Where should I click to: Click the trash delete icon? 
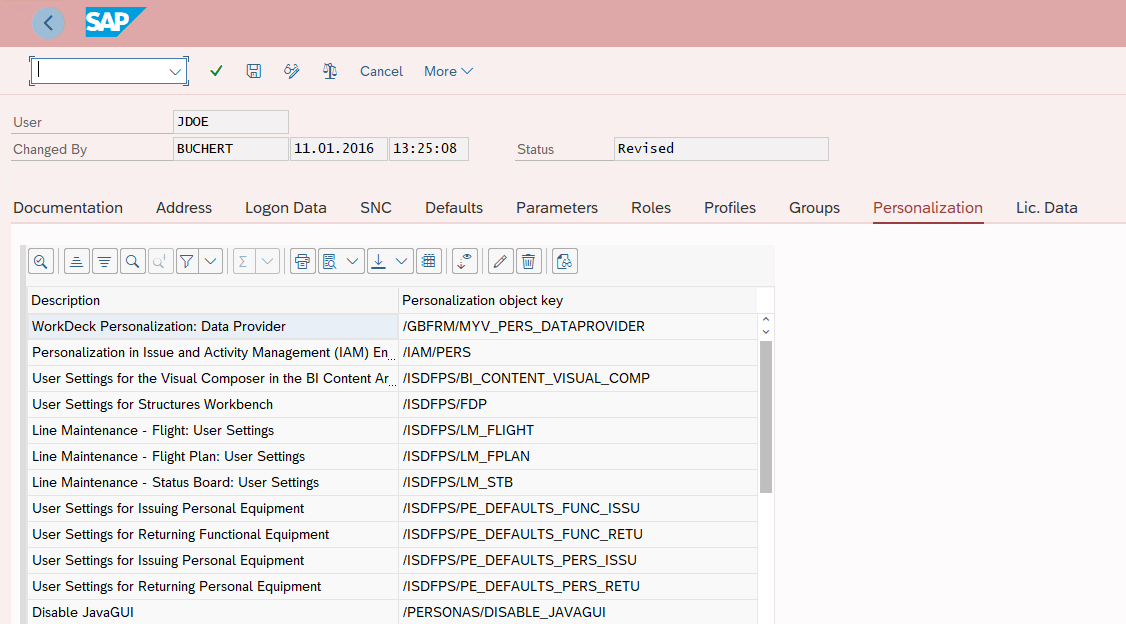[x=529, y=261]
